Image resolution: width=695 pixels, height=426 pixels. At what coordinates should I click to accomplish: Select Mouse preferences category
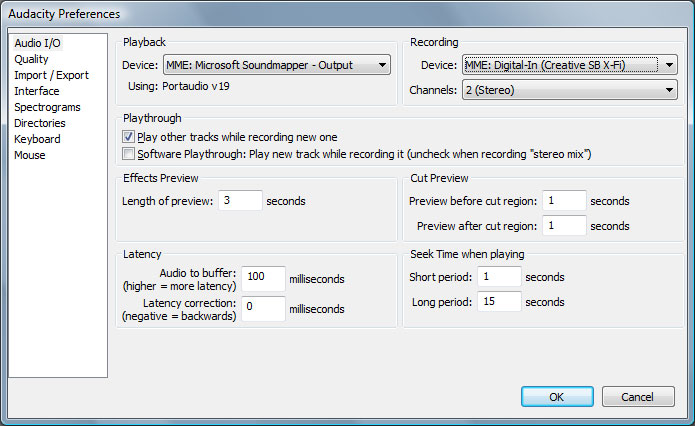(x=30, y=155)
